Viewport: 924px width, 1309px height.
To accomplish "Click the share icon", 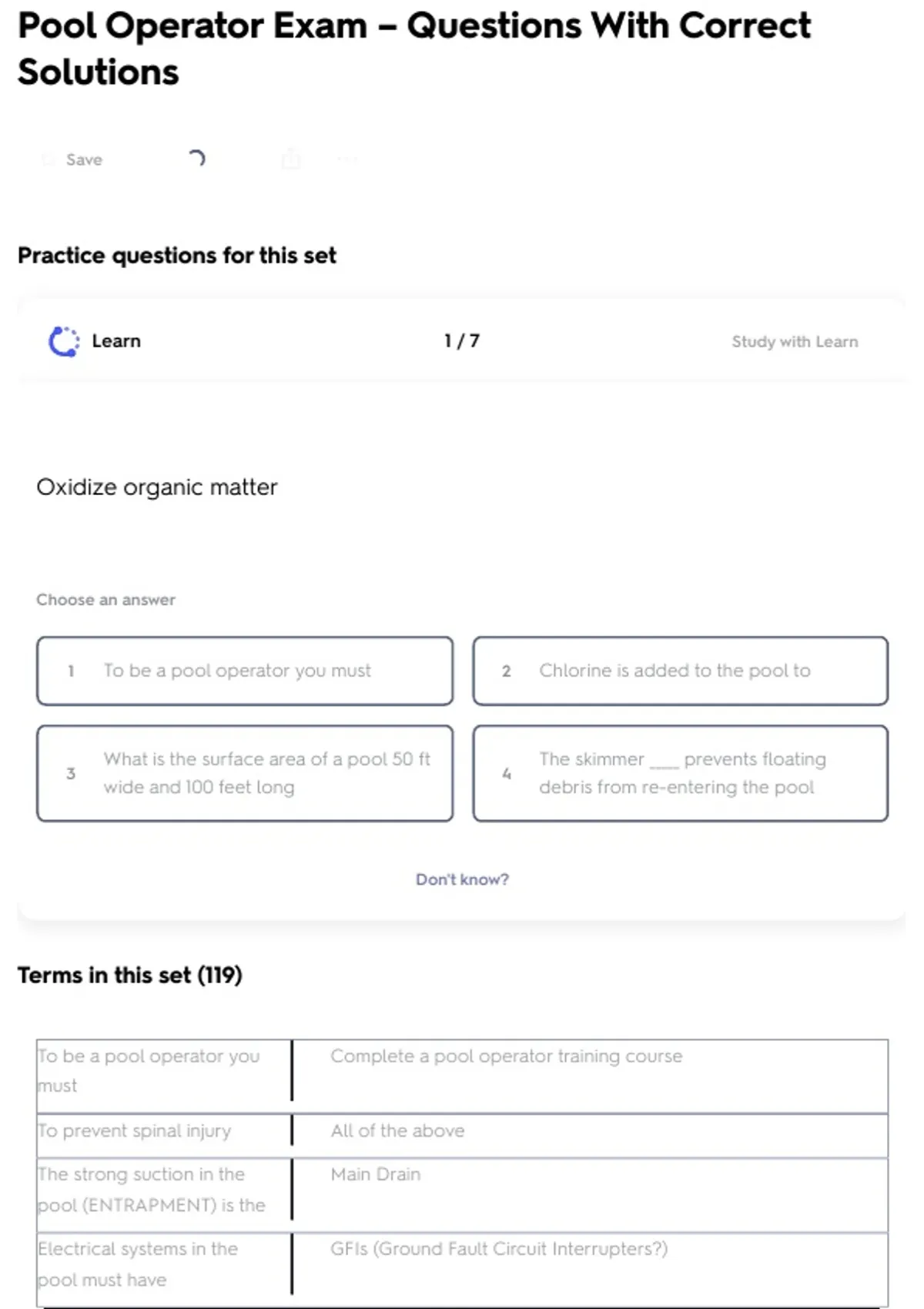I will tap(291, 159).
